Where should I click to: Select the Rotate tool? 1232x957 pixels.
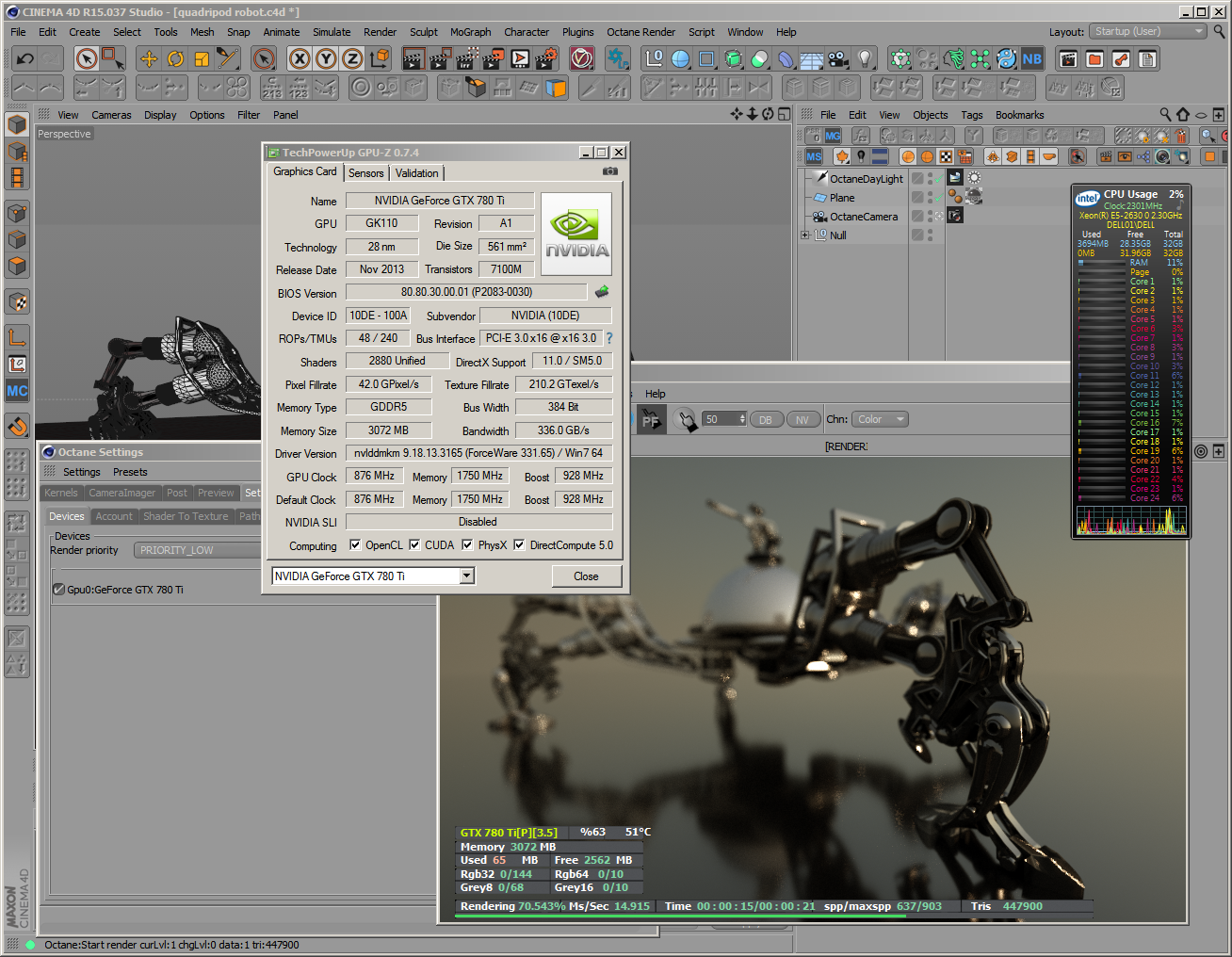[175, 59]
